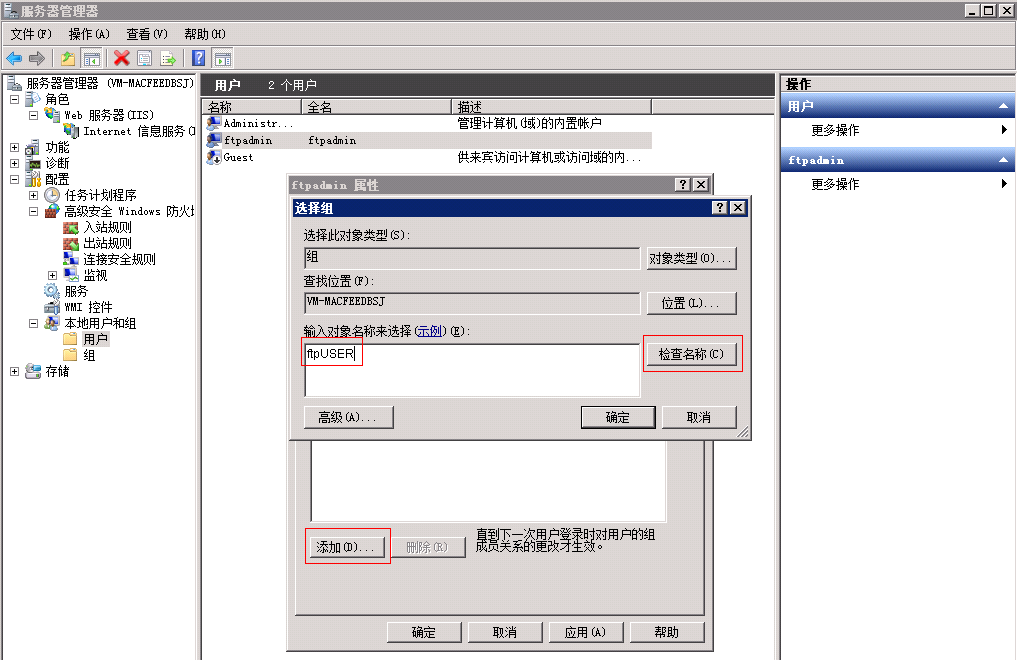Viewport: 1017px width, 660px height.
Task: Click the Guest user icon
Action: click(x=213, y=157)
